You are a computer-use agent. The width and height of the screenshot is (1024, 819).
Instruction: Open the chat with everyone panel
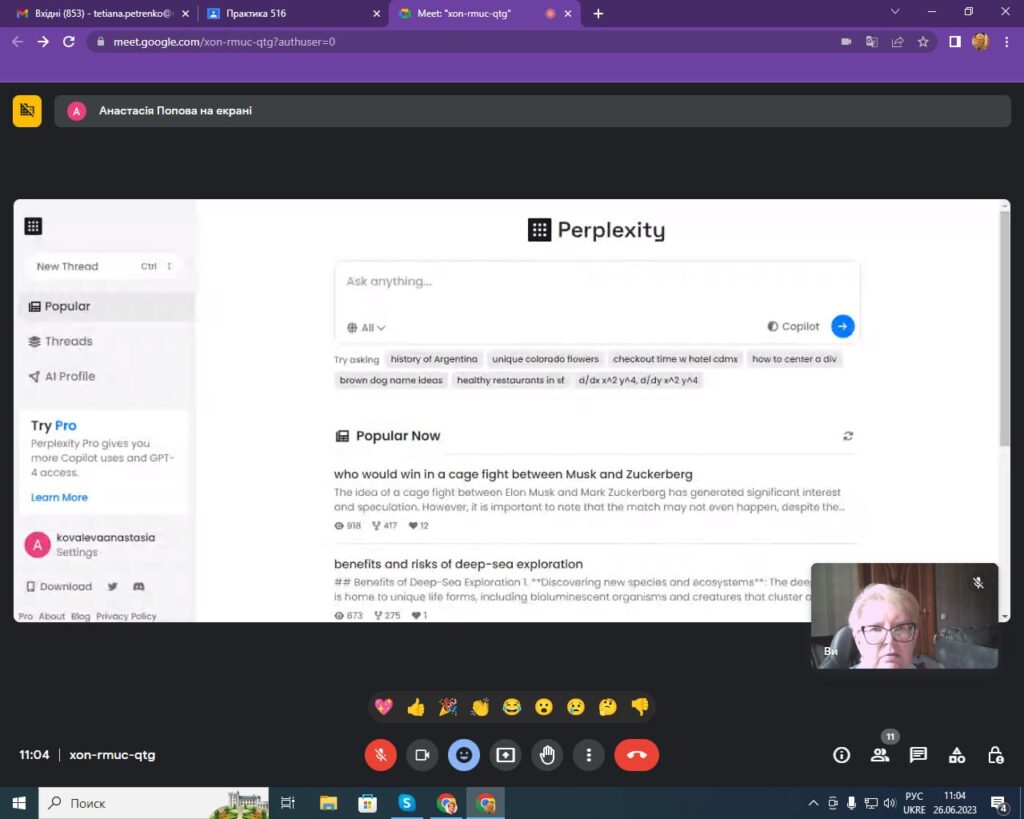click(918, 755)
